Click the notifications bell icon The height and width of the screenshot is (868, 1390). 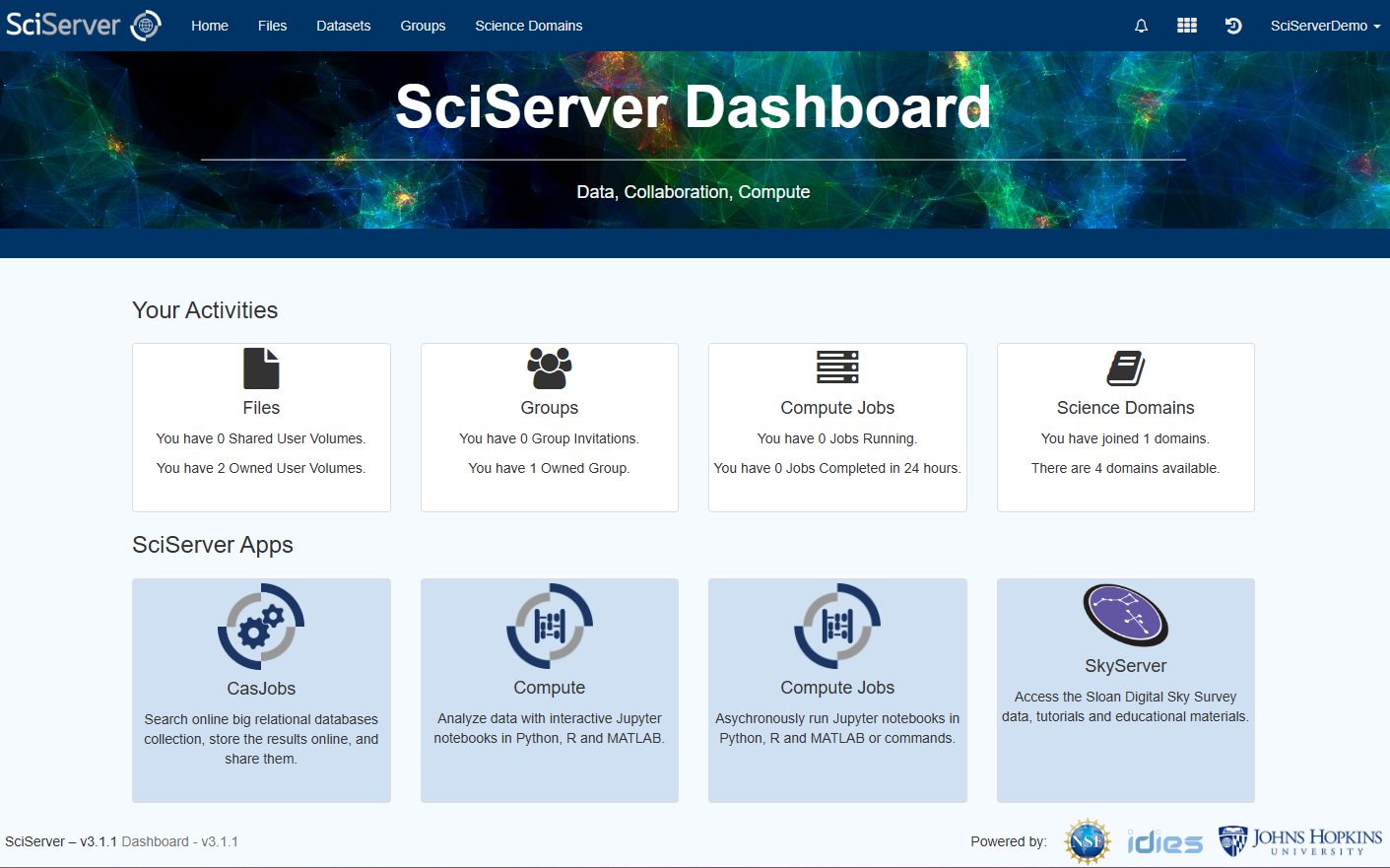tap(1141, 26)
